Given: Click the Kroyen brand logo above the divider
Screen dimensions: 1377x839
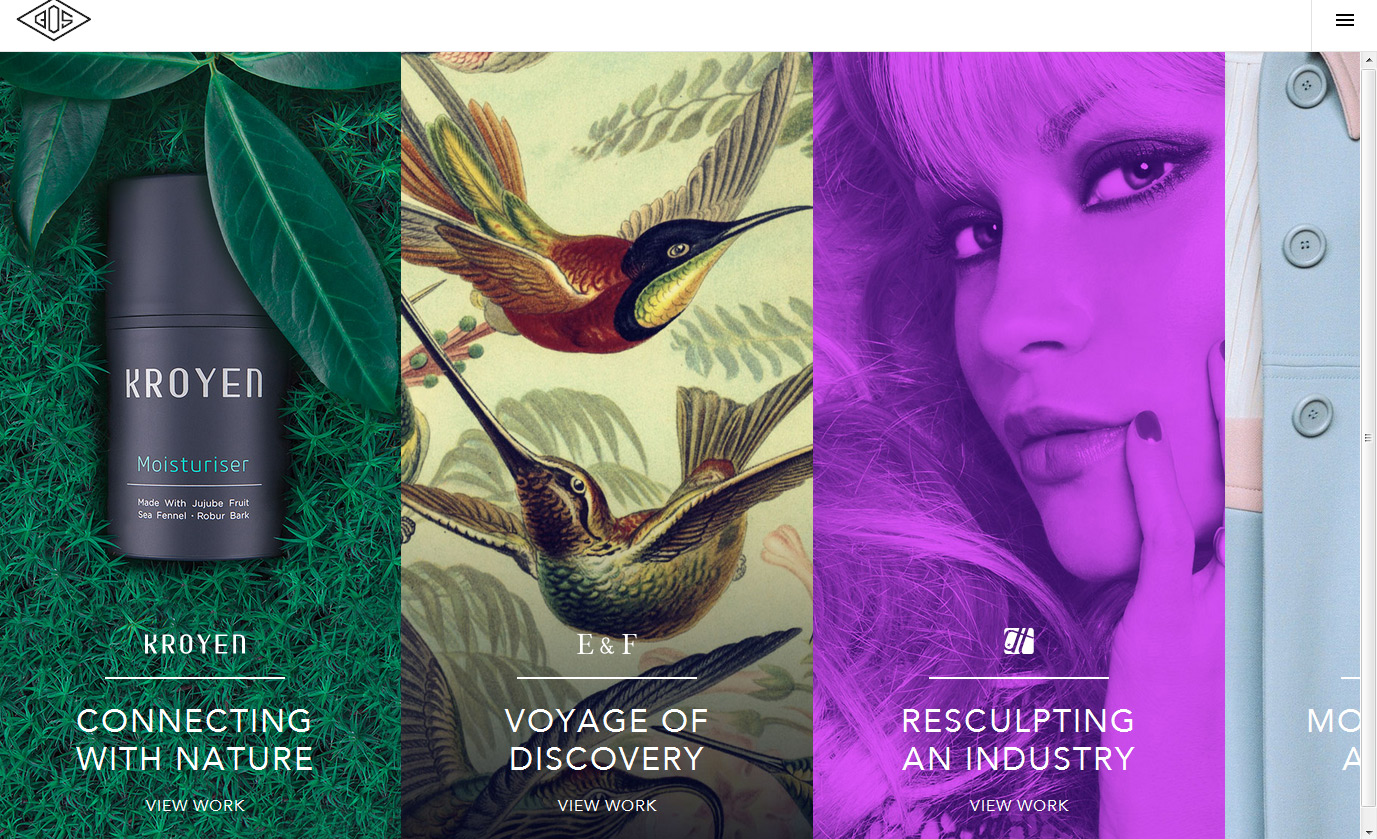Looking at the screenshot, I should [x=195, y=644].
